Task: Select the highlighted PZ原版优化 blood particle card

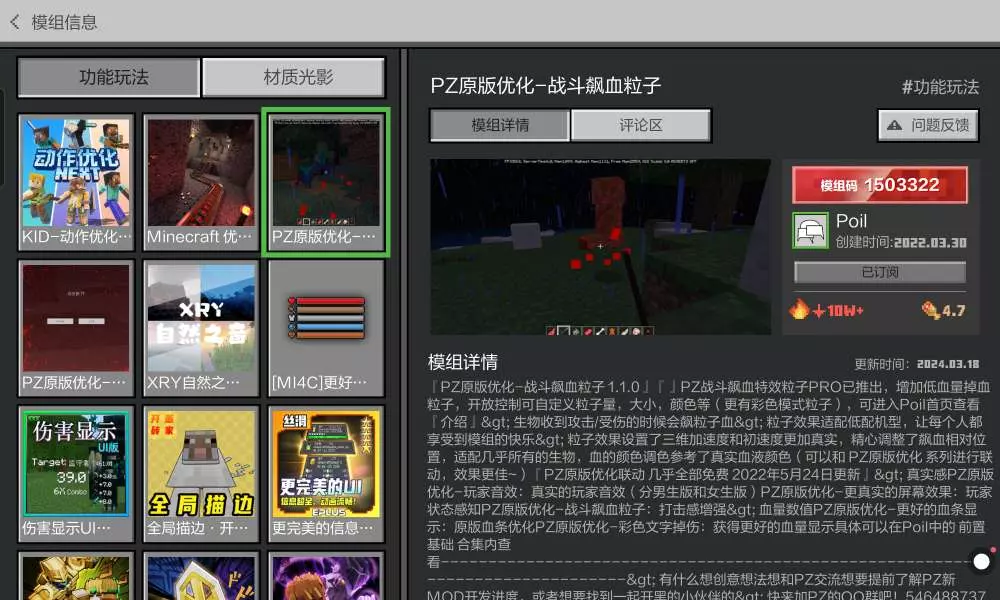Action: click(326, 182)
